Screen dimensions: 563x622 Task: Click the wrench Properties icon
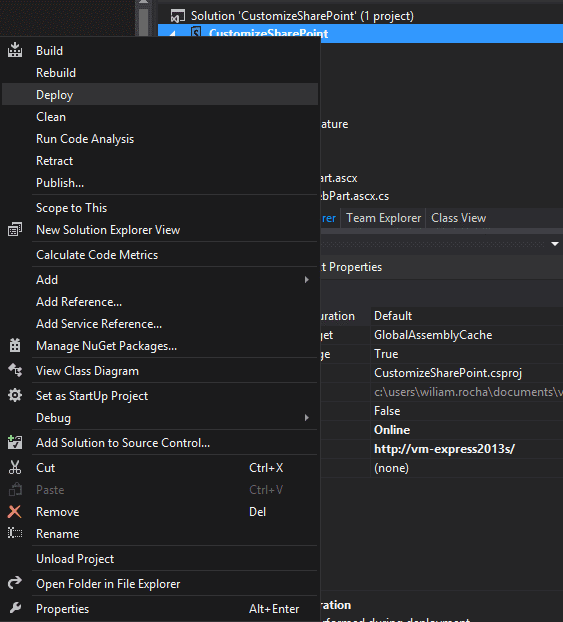(x=15, y=608)
